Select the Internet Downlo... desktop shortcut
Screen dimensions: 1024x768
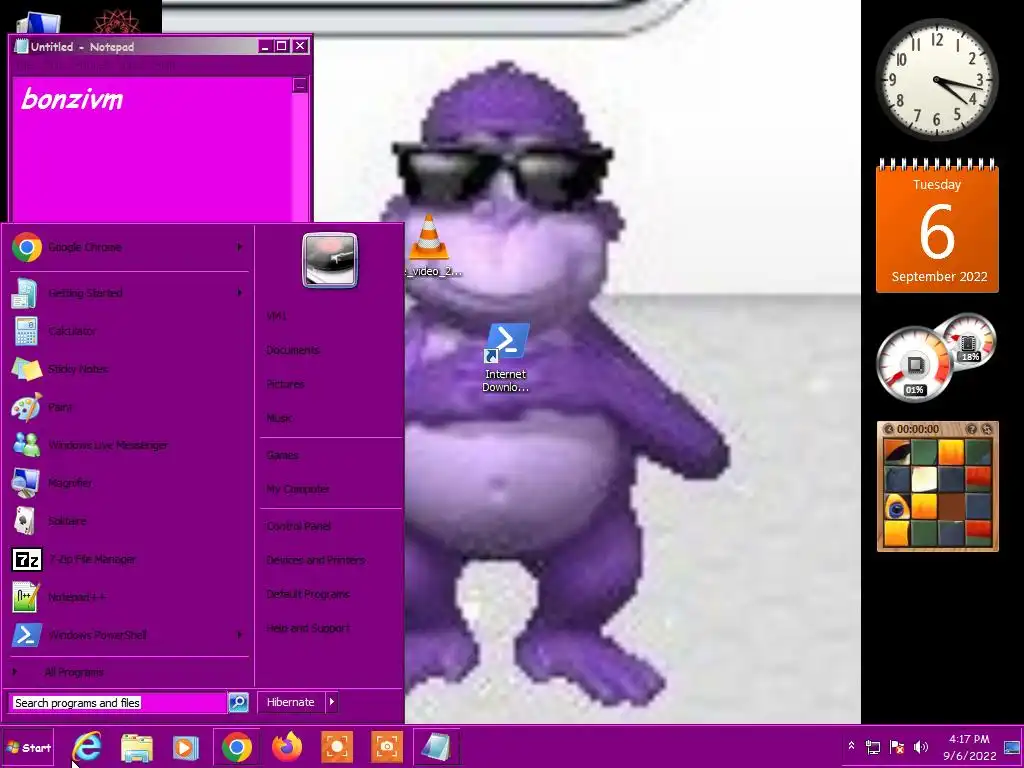(x=505, y=358)
